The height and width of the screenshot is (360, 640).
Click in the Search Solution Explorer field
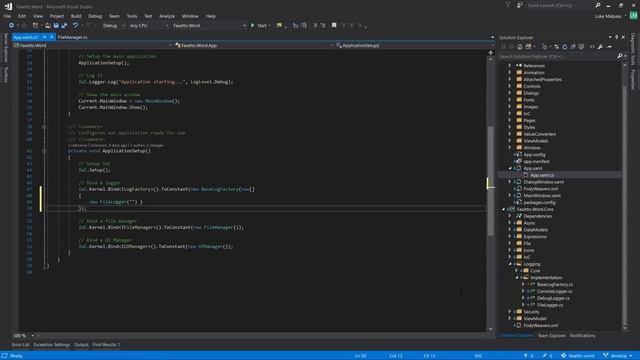pos(557,56)
